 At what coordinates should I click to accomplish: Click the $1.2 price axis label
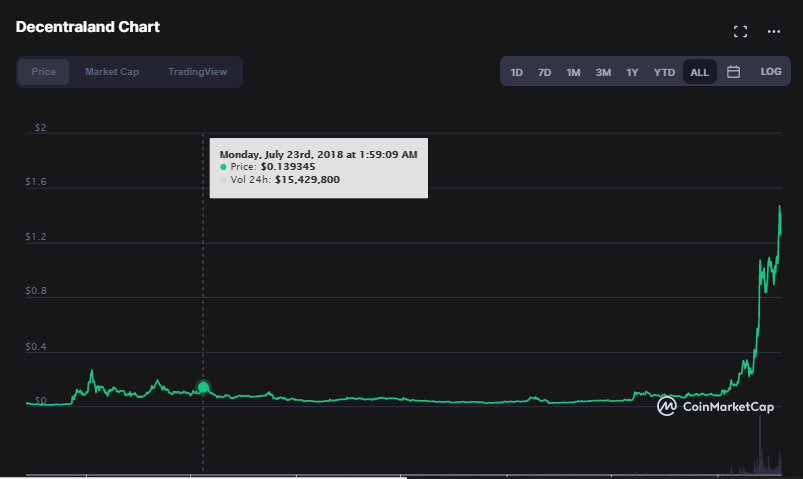36,237
